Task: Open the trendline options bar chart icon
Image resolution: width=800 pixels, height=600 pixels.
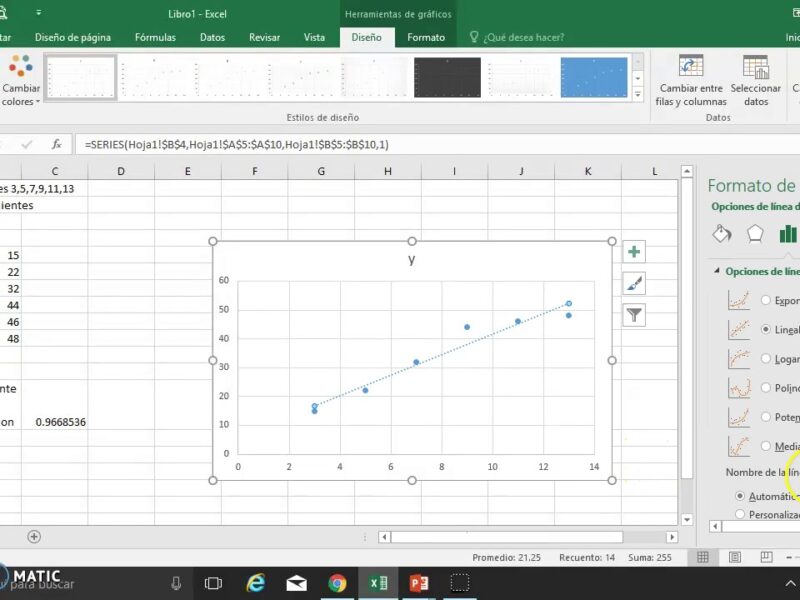Action: pyautogui.click(x=788, y=233)
